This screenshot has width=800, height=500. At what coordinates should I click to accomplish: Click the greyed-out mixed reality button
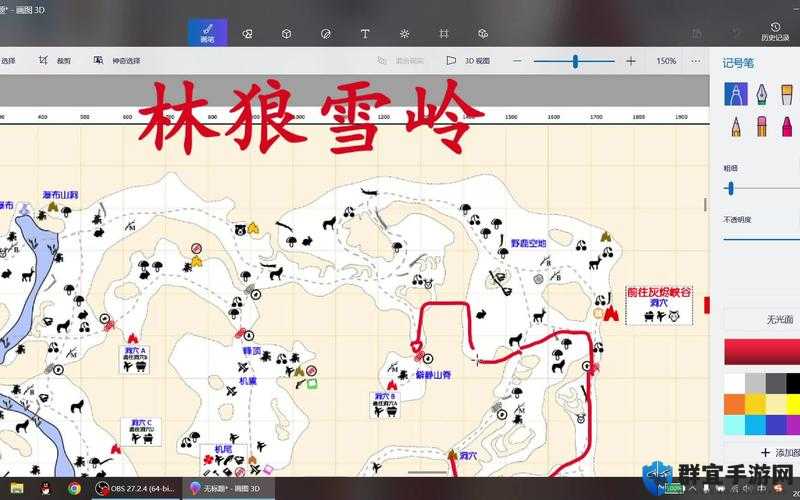[401, 61]
